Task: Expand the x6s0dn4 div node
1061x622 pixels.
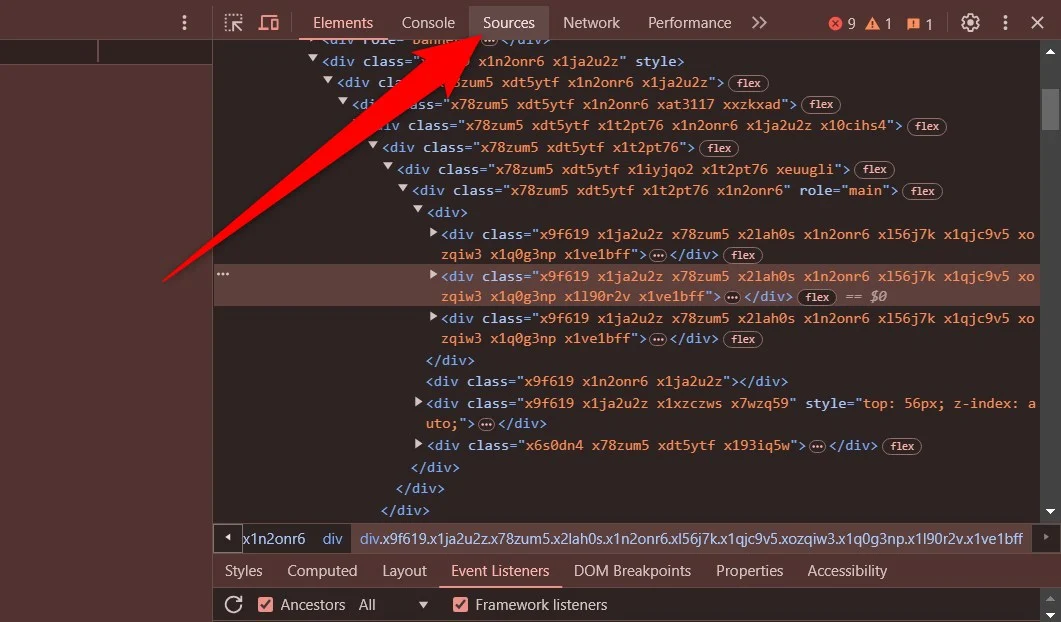Action: click(419, 445)
